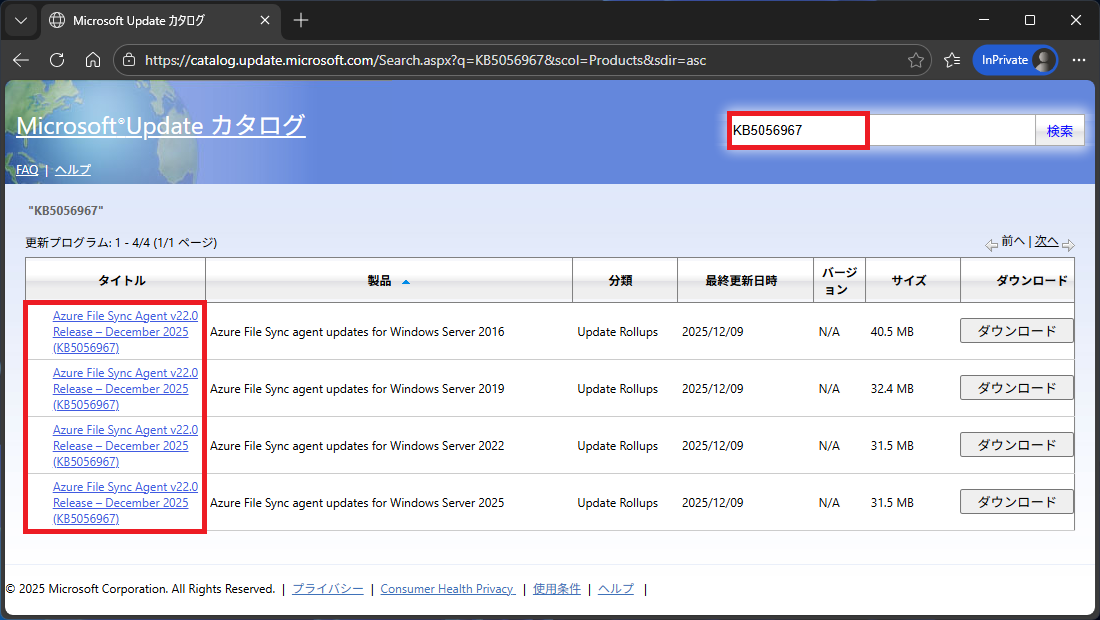
Task: Open the browser Settings and more menu
Action: [1078, 60]
